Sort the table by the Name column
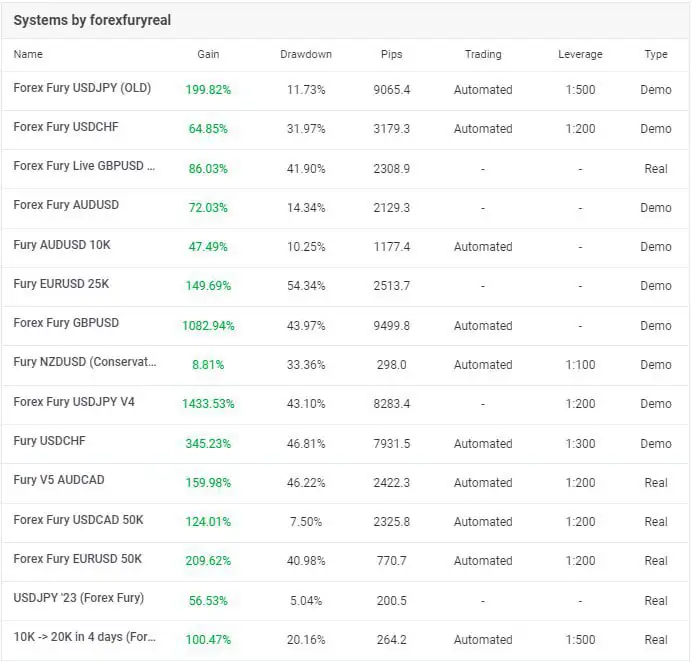 point(28,54)
